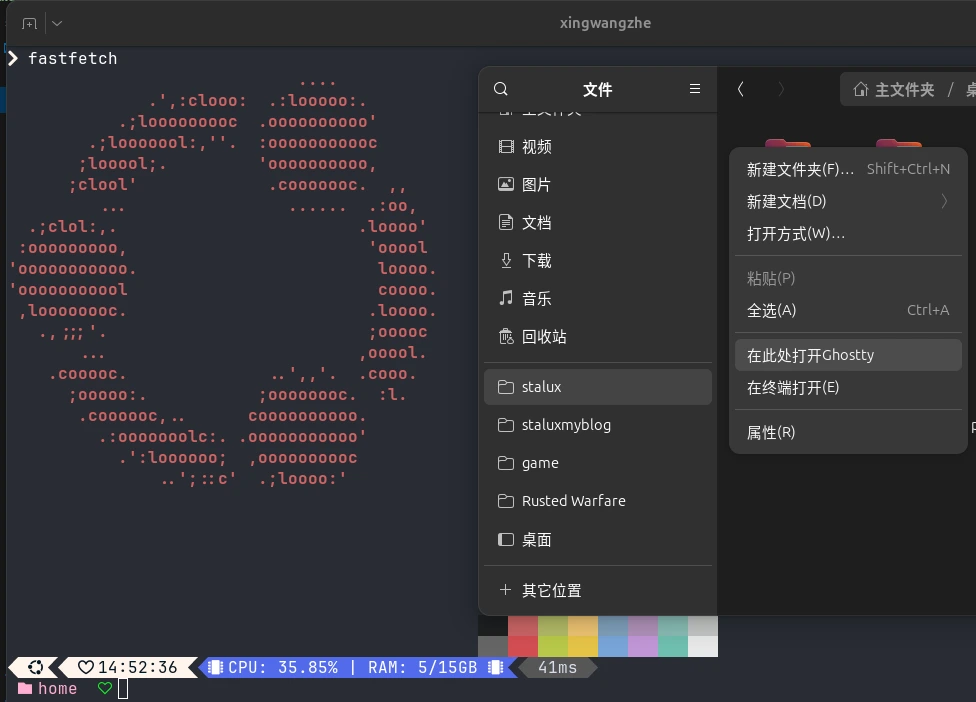The image size is (976, 702).
Task: Expand the terminal tab dropdown chevron
Action: (x=56, y=22)
